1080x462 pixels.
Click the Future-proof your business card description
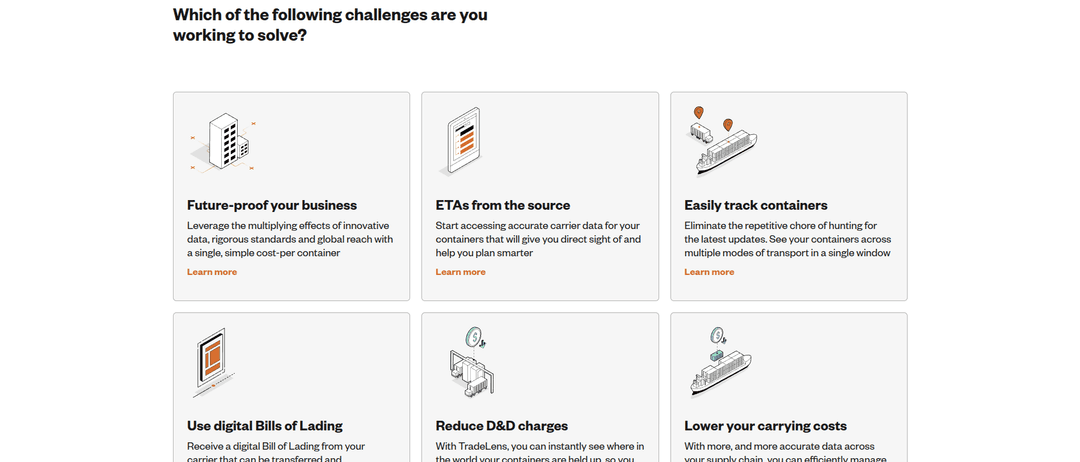pos(290,239)
